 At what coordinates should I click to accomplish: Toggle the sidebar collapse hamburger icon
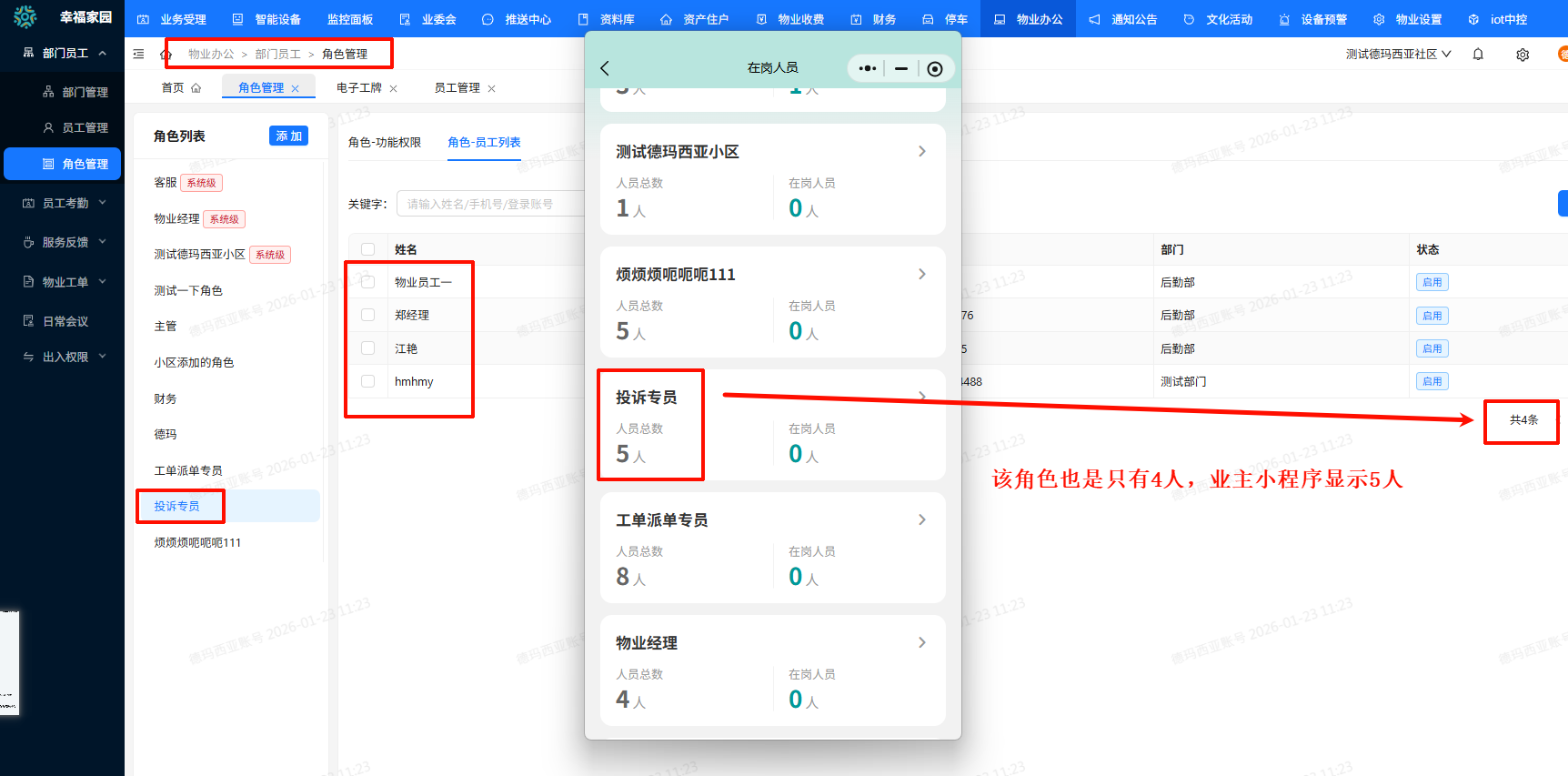(138, 55)
